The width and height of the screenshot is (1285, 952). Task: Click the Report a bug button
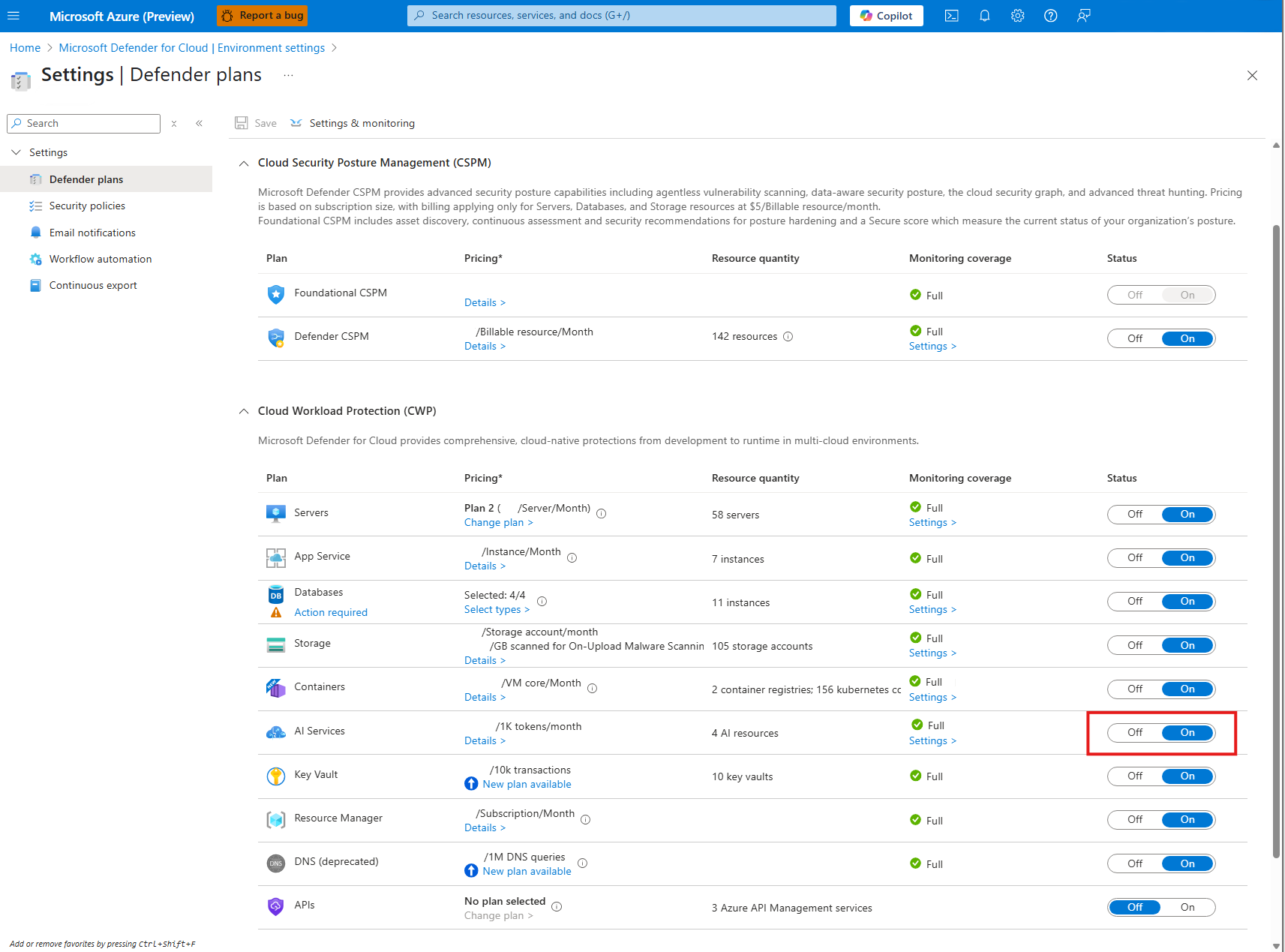click(x=263, y=16)
